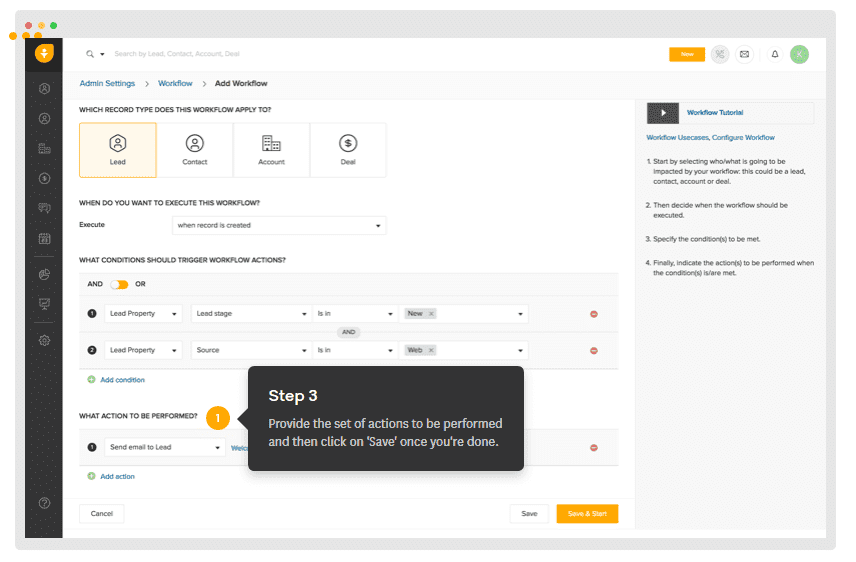This screenshot has width=856, height=562.
Task: Open 'Workflow Usecases, Configure Workflow' link
Action: point(710,138)
